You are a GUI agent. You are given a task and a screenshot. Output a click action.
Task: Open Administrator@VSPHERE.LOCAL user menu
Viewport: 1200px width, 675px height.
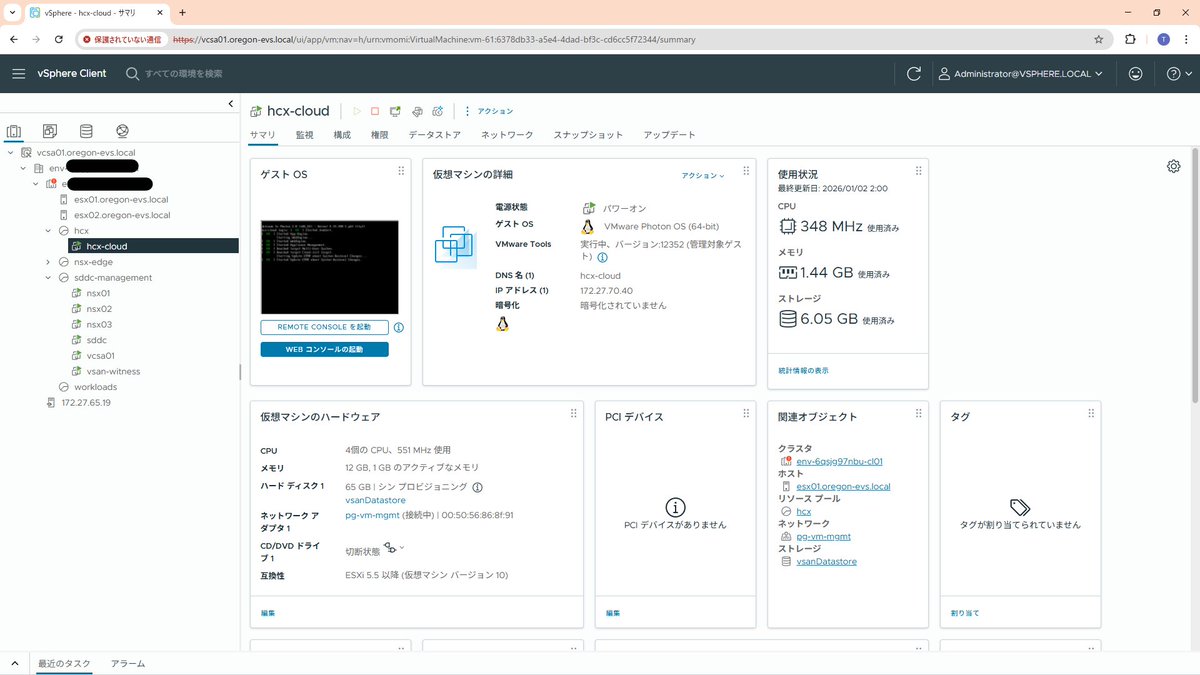[x=1020, y=74]
